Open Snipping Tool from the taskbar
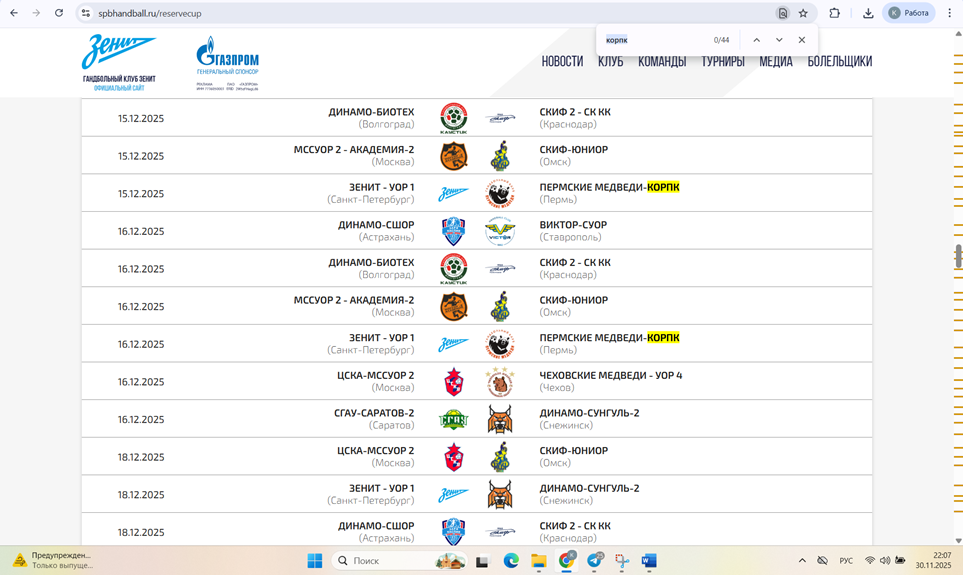Viewport: 963px width, 575px height. [x=622, y=560]
